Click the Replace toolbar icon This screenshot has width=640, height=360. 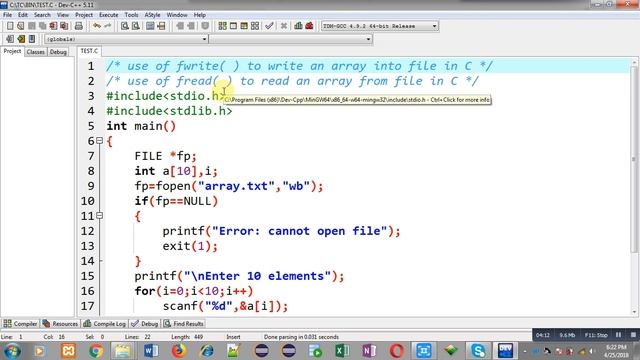point(136,26)
